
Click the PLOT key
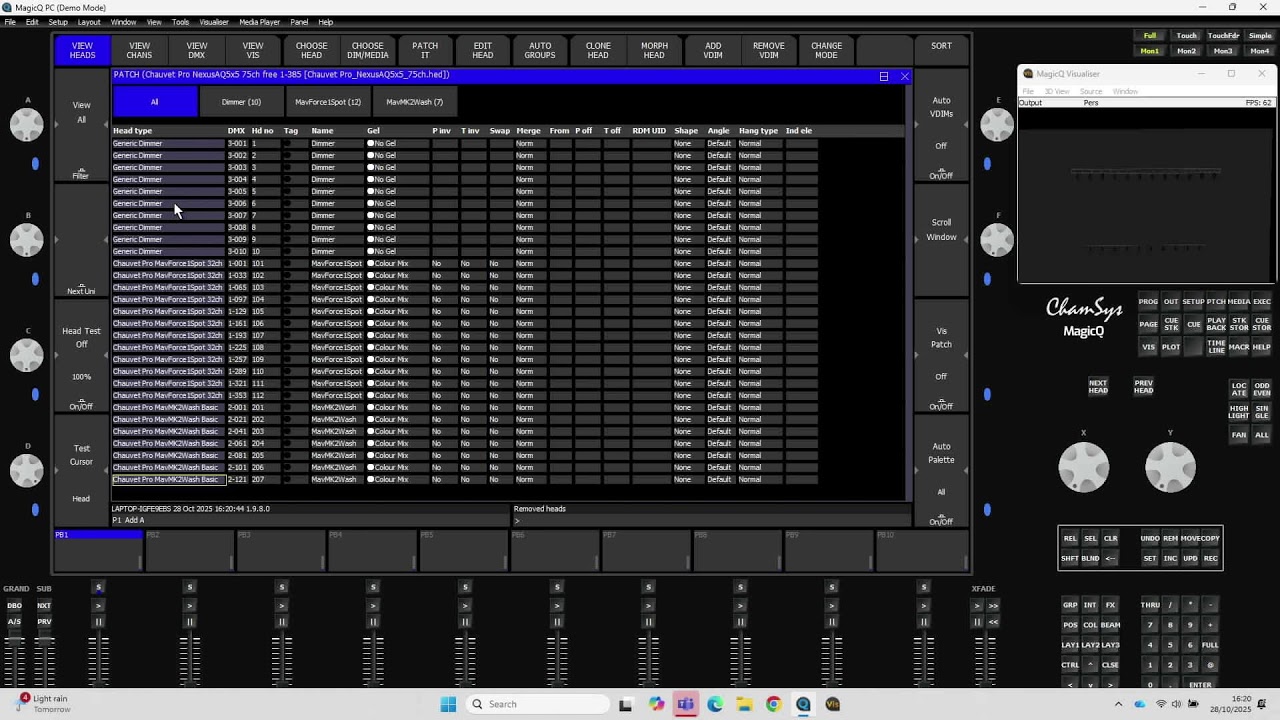[x=1171, y=347]
